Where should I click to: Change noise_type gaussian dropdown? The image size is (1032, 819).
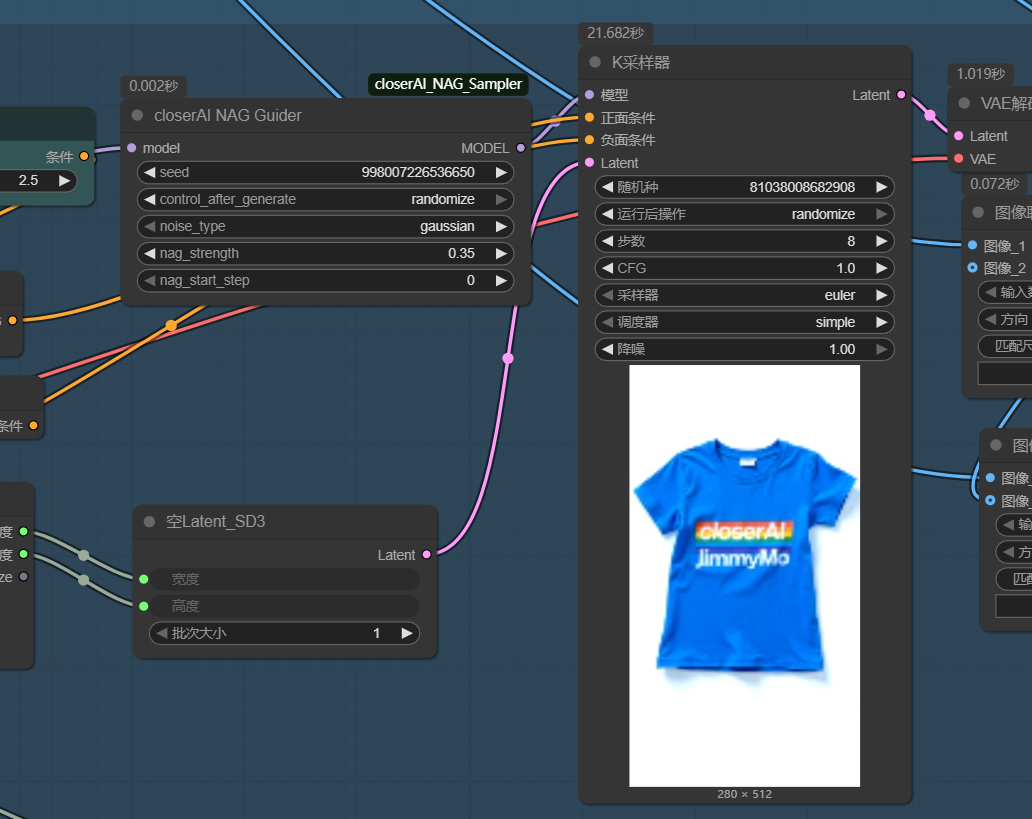[325, 226]
